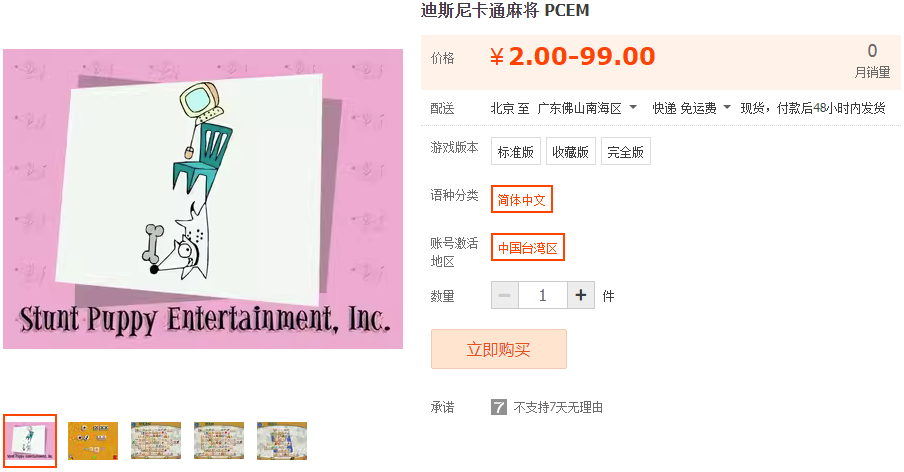Click the product title 迪斯尼卡通麻将 PCEM
Screen dimensions: 904x472
tap(505, 11)
